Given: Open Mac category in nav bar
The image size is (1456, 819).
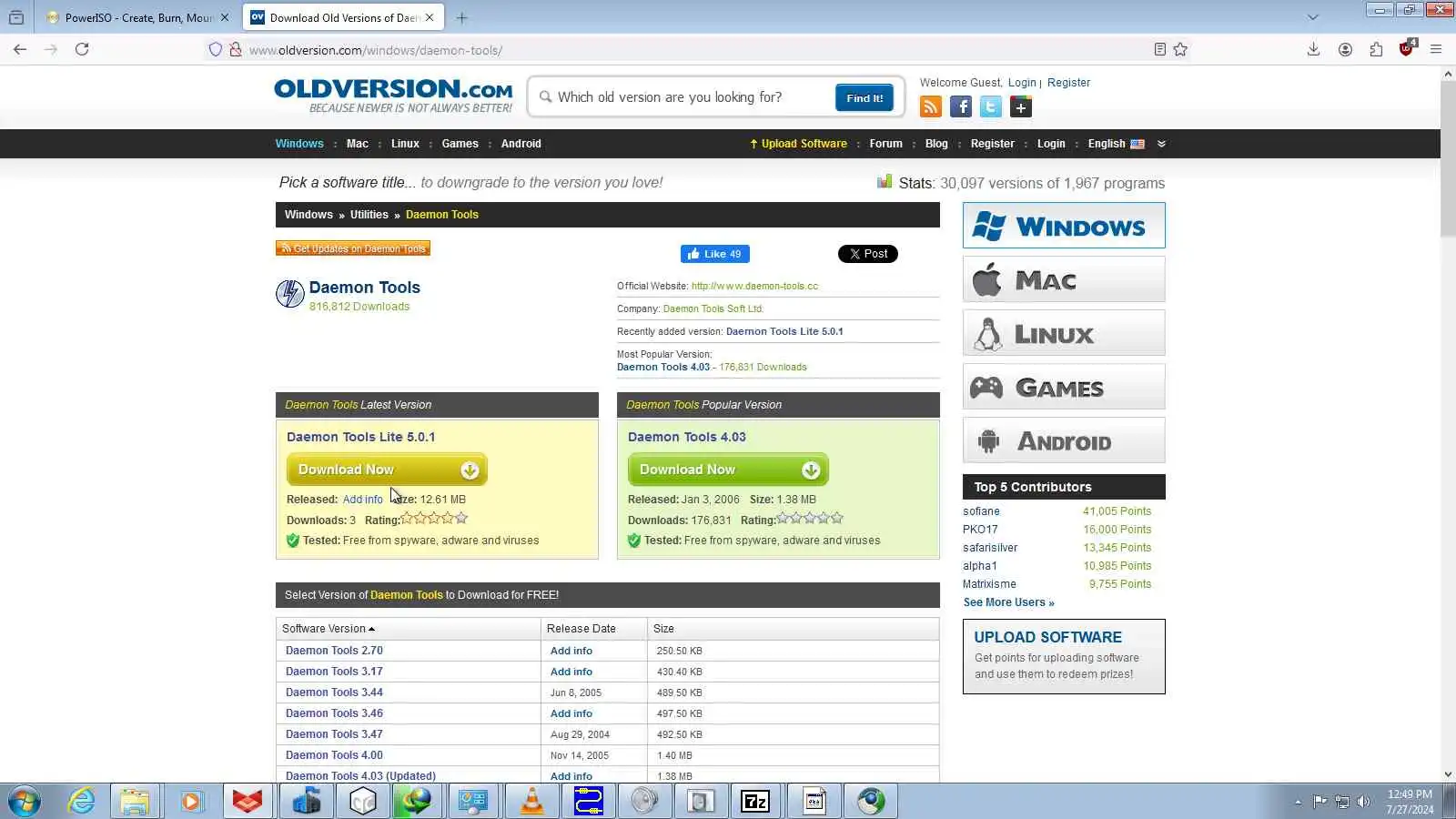Looking at the screenshot, I should click(358, 144).
